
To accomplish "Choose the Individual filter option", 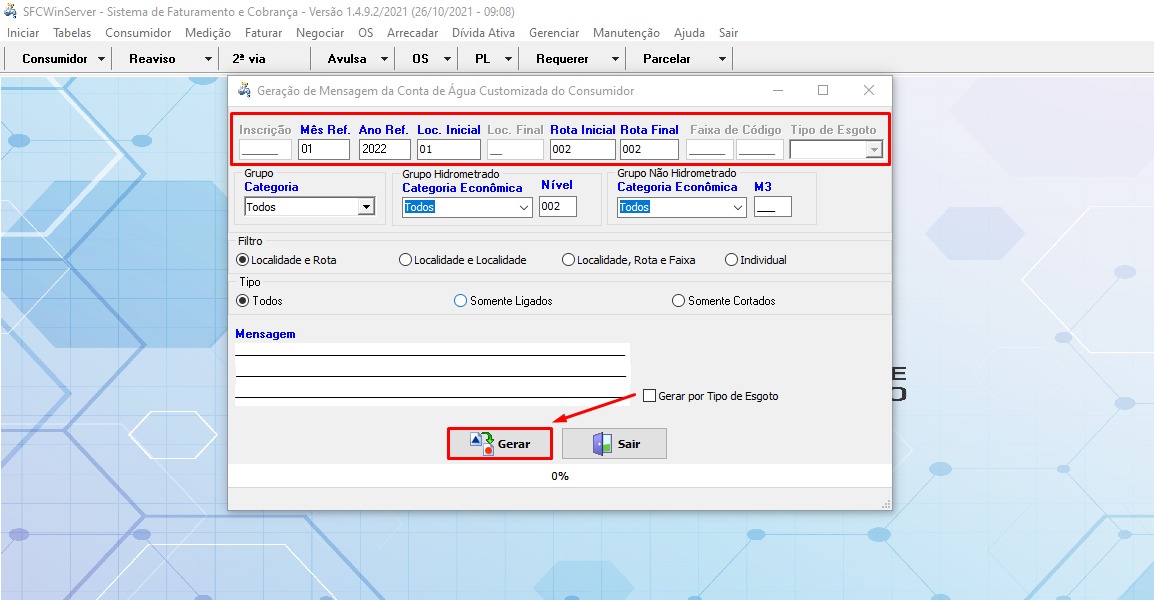I will [x=731, y=260].
